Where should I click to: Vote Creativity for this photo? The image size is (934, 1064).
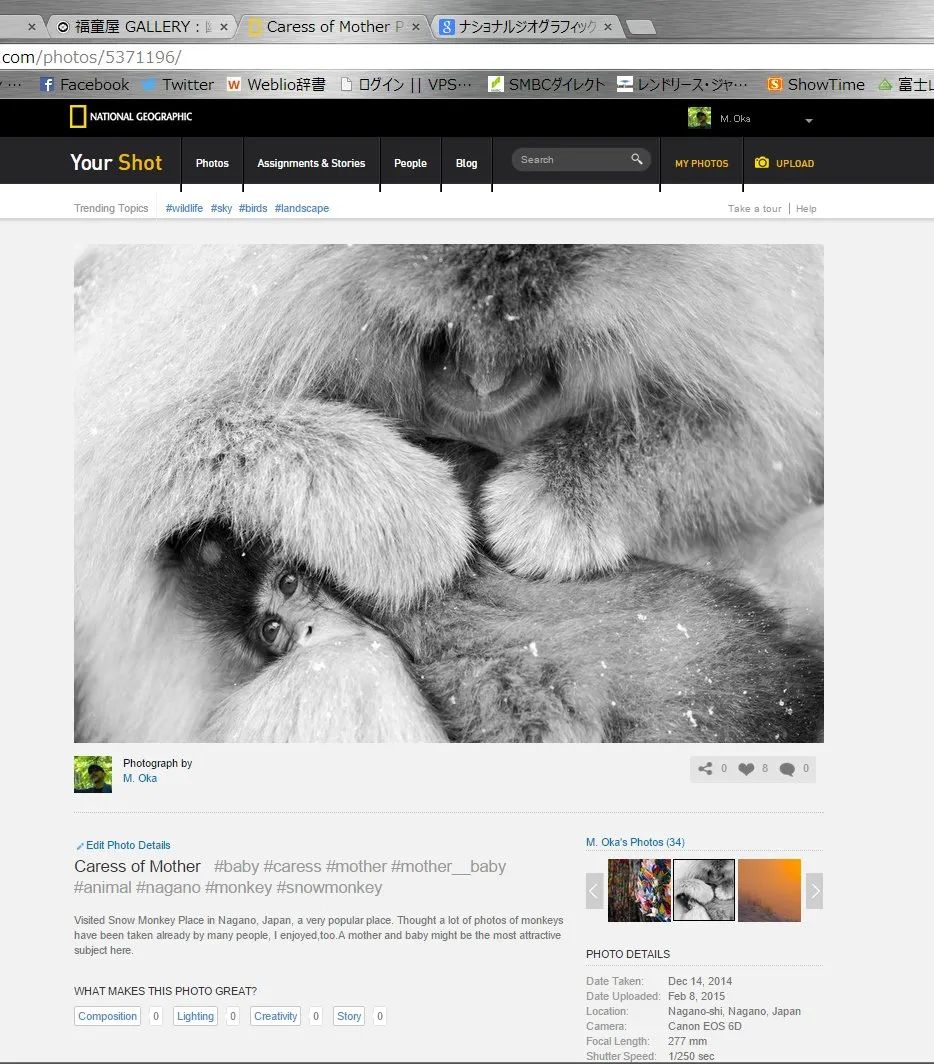pyautogui.click(x=276, y=1016)
